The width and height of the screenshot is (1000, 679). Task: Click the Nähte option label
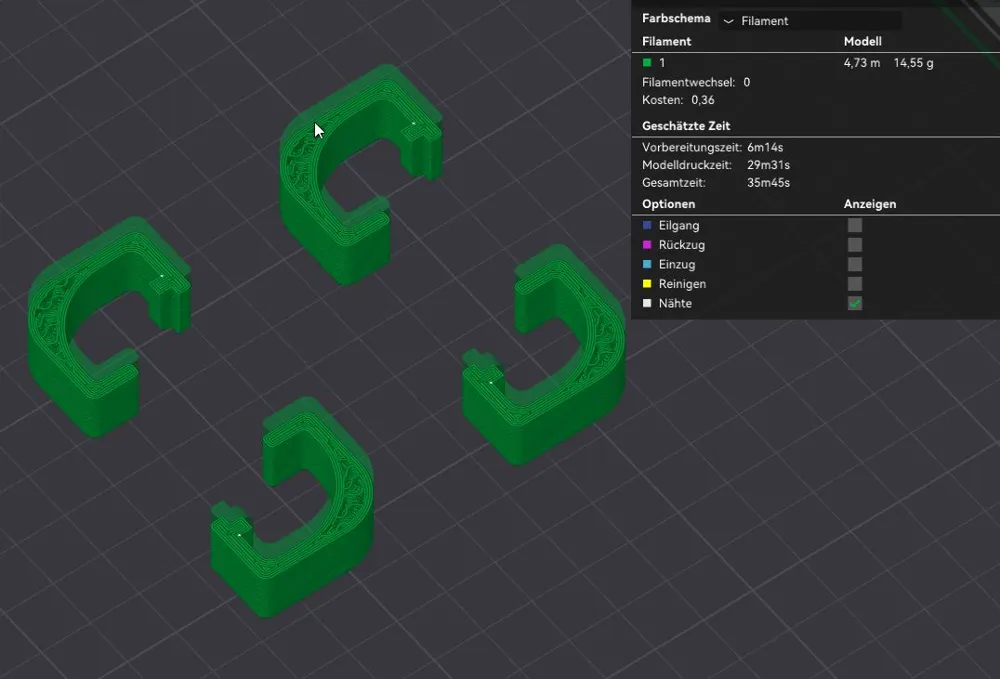click(675, 303)
